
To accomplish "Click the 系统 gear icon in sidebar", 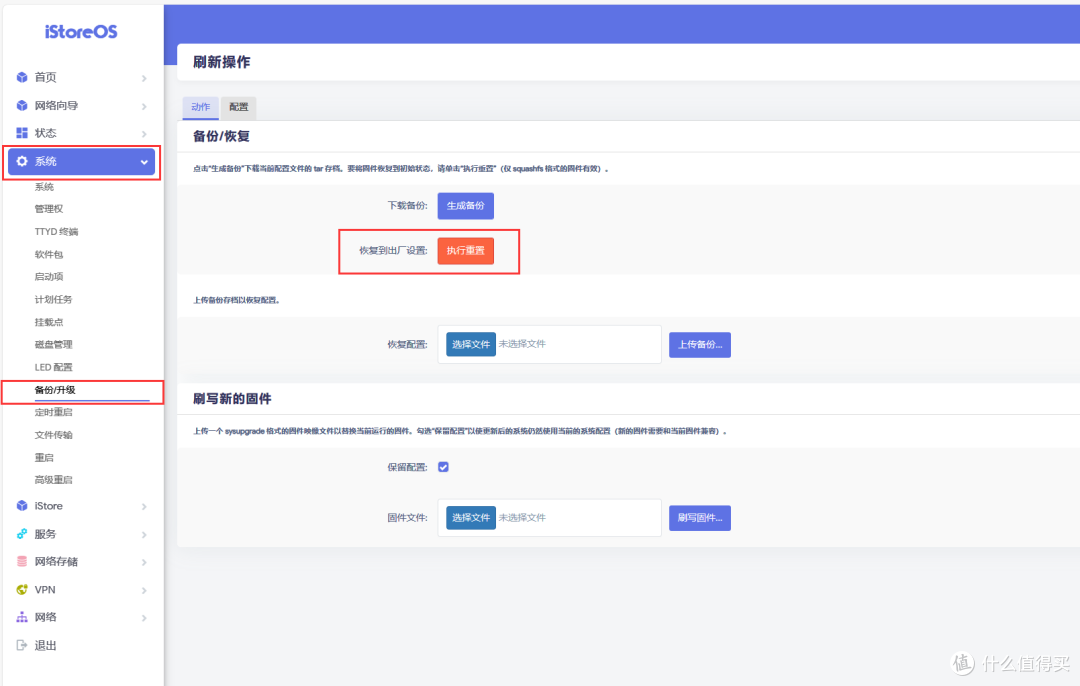I will (x=22, y=161).
